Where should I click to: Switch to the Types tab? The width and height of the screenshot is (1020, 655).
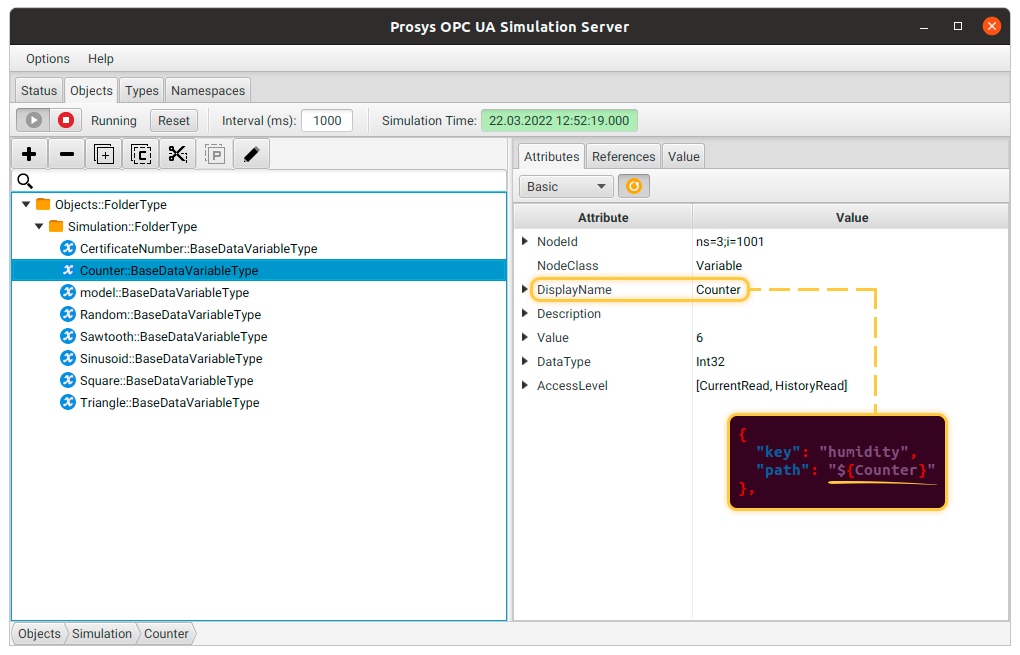click(142, 90)
